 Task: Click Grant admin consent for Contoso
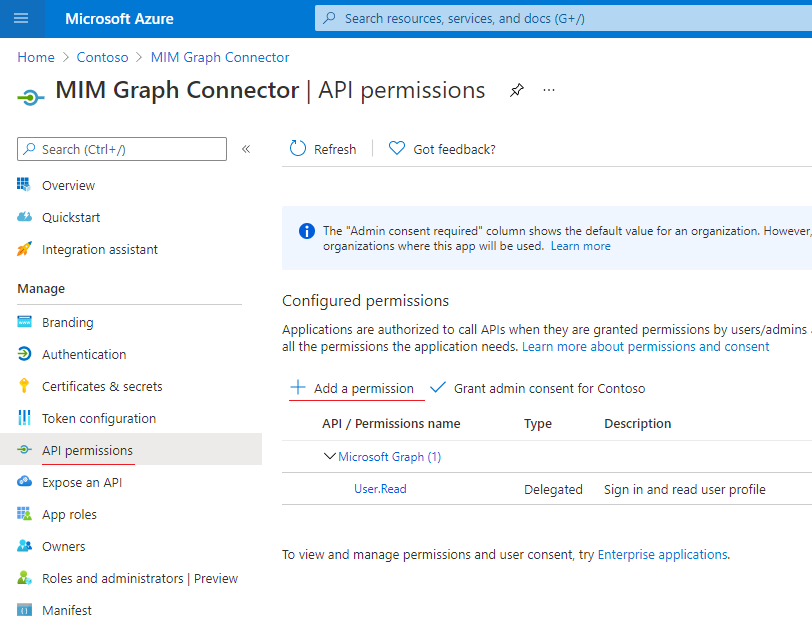(549, 388)
